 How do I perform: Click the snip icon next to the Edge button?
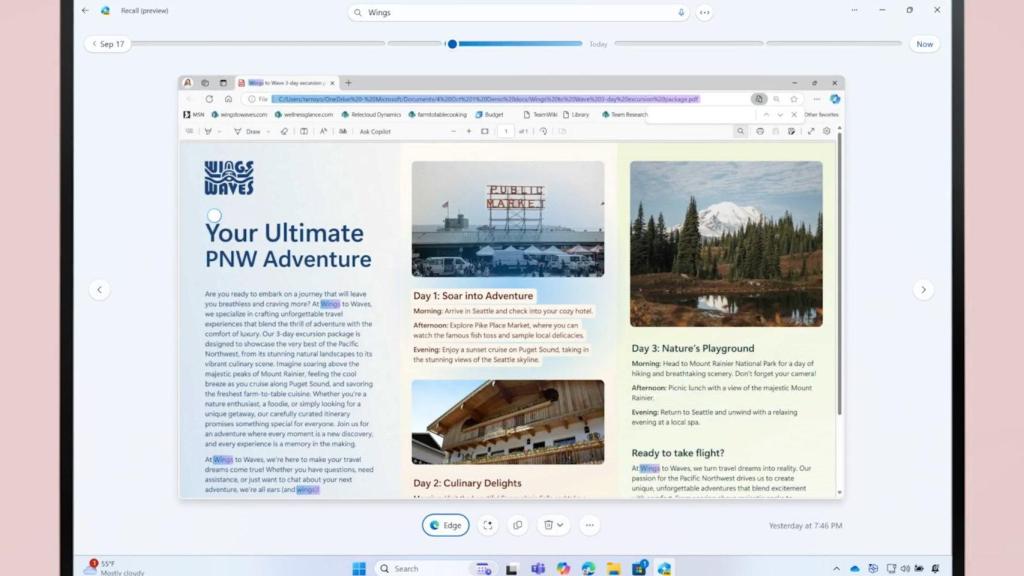click(488, 524)
